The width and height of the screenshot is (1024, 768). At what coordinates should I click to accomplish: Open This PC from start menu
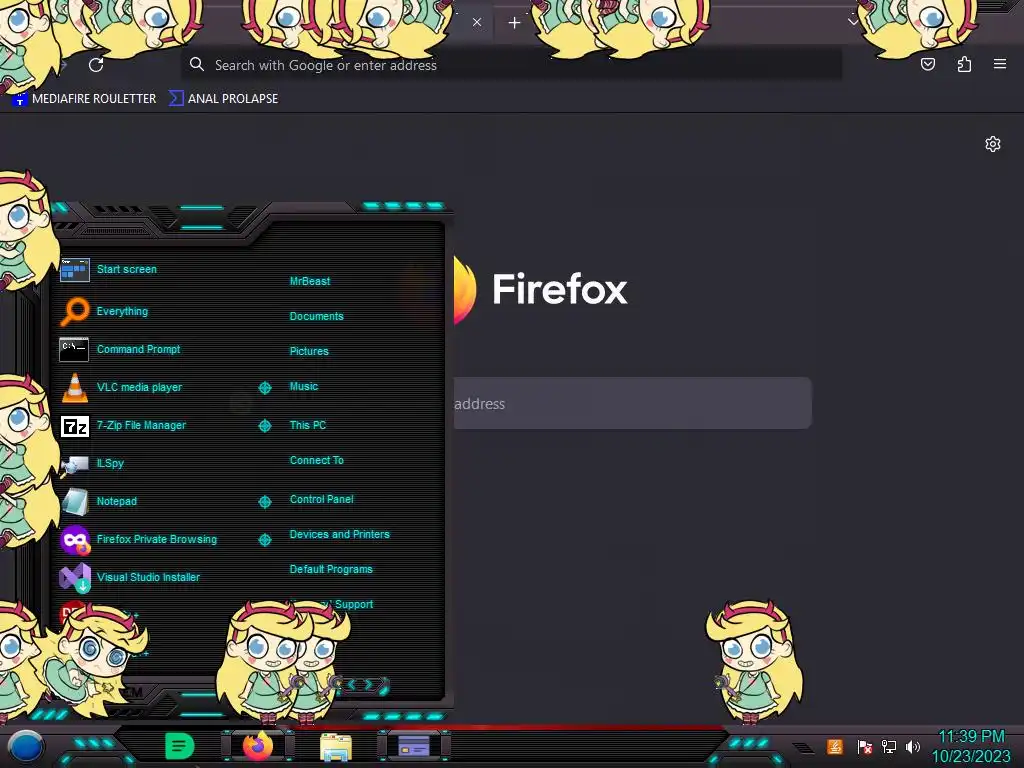(308, 425)
